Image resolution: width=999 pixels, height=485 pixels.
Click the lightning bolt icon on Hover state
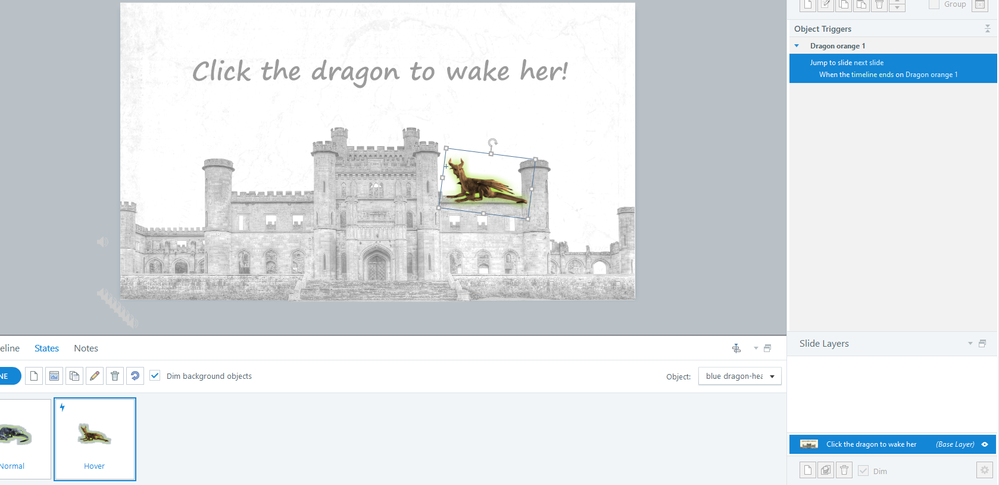pos(62,407)
